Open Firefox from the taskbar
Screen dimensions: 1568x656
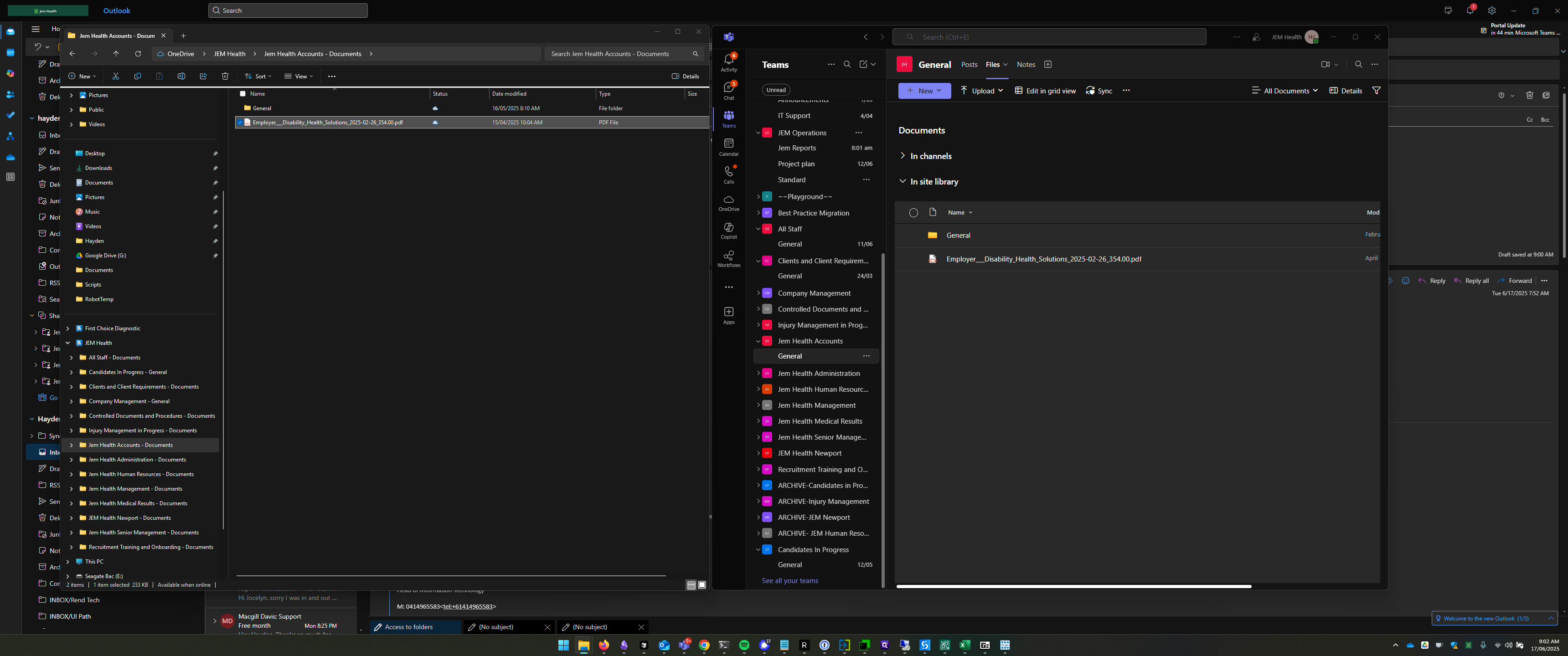tap(604, 646)
